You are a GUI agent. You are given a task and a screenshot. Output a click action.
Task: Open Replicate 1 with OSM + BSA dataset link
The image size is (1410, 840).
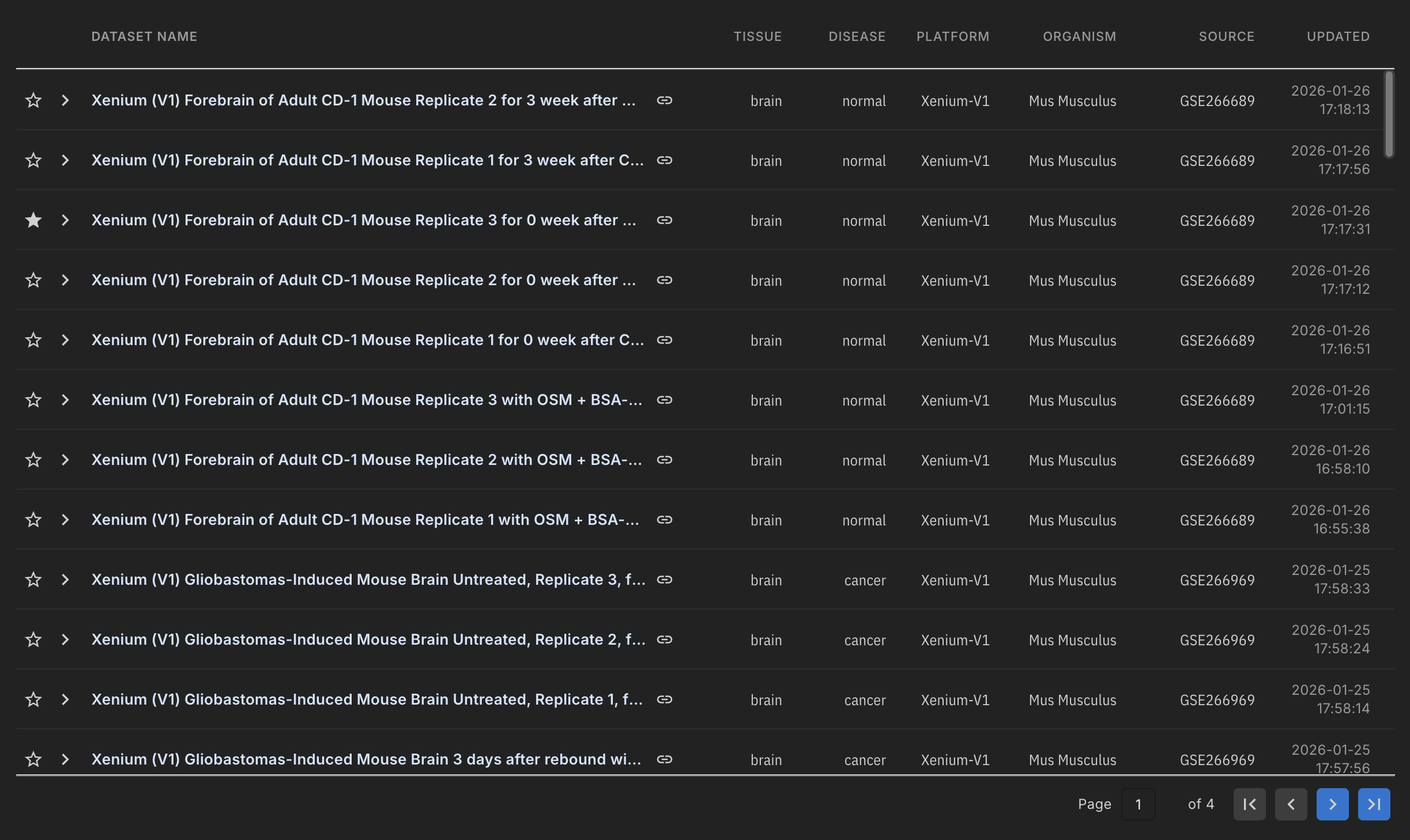click(365, 520)
